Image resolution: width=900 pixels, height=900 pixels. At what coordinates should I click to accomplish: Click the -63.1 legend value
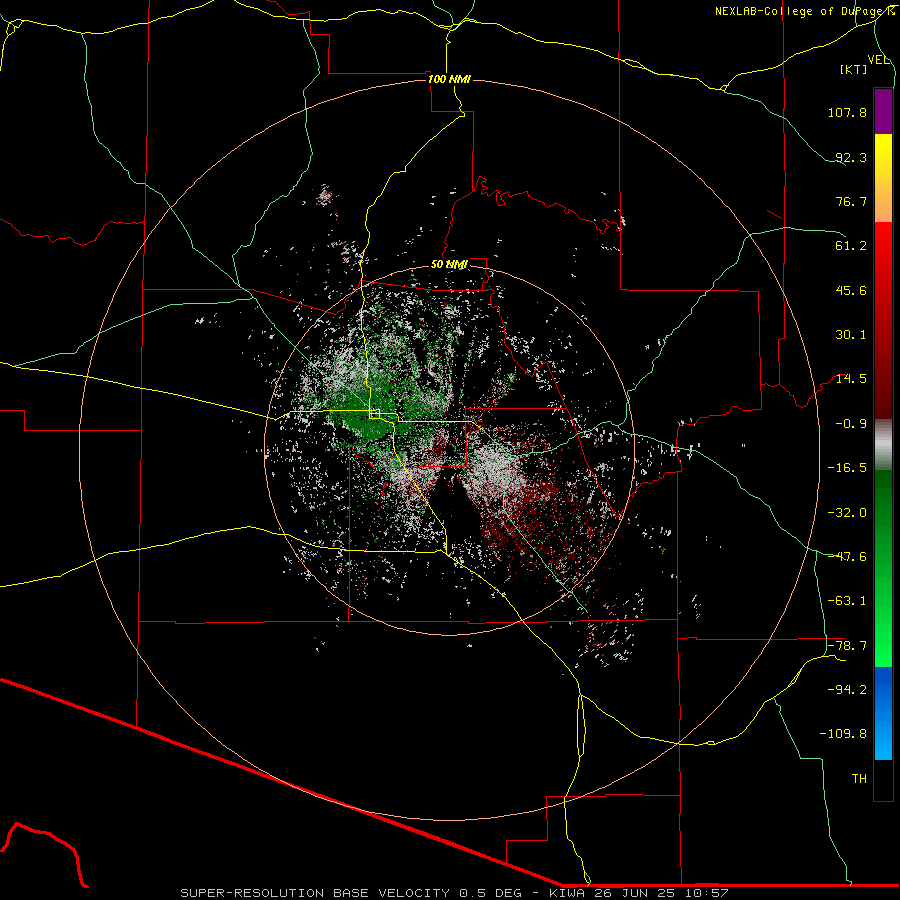[x=847, y=601]
